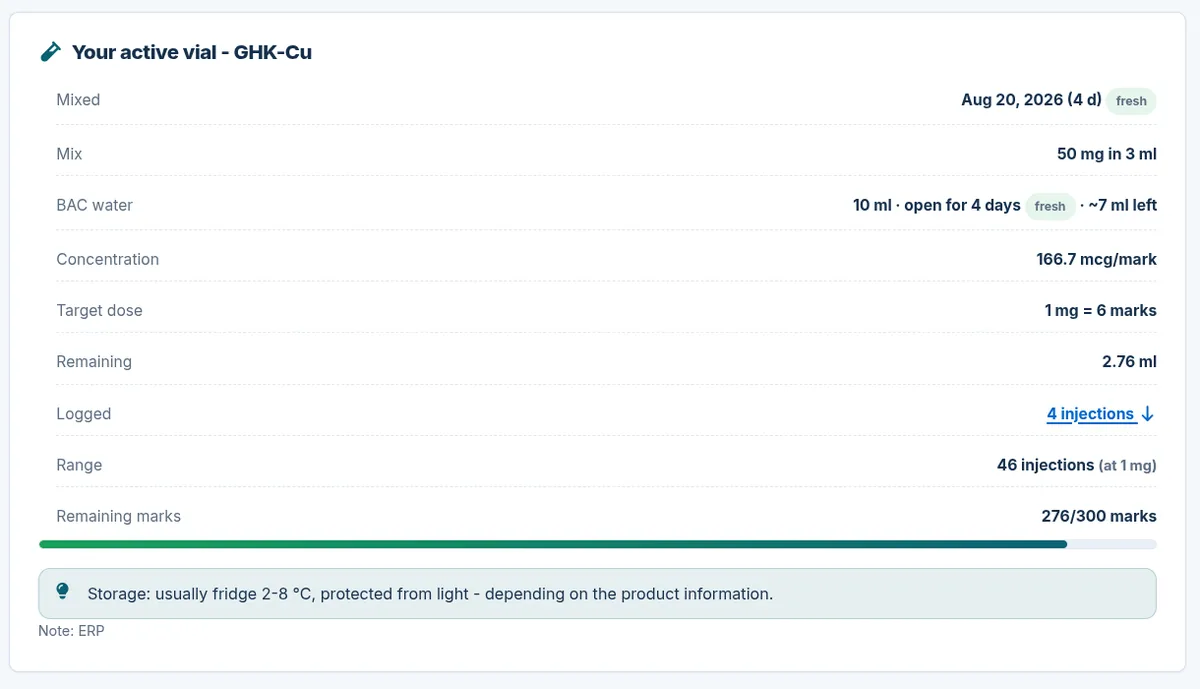
Task: Click the 166.7 mcg/mark concentration value
Action: point(1097,259)
